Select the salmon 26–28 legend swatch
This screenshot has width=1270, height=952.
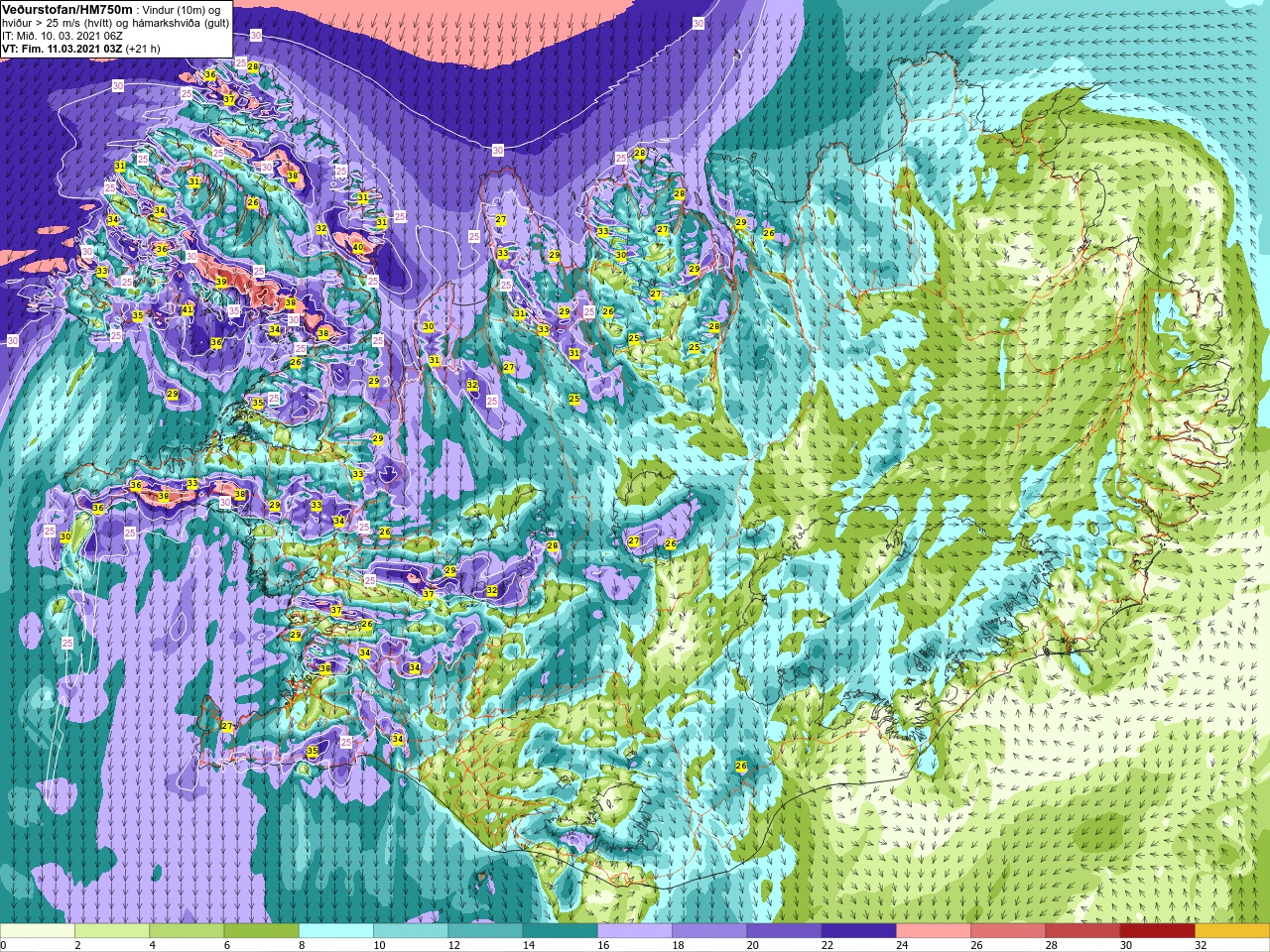pos(1008,931)
